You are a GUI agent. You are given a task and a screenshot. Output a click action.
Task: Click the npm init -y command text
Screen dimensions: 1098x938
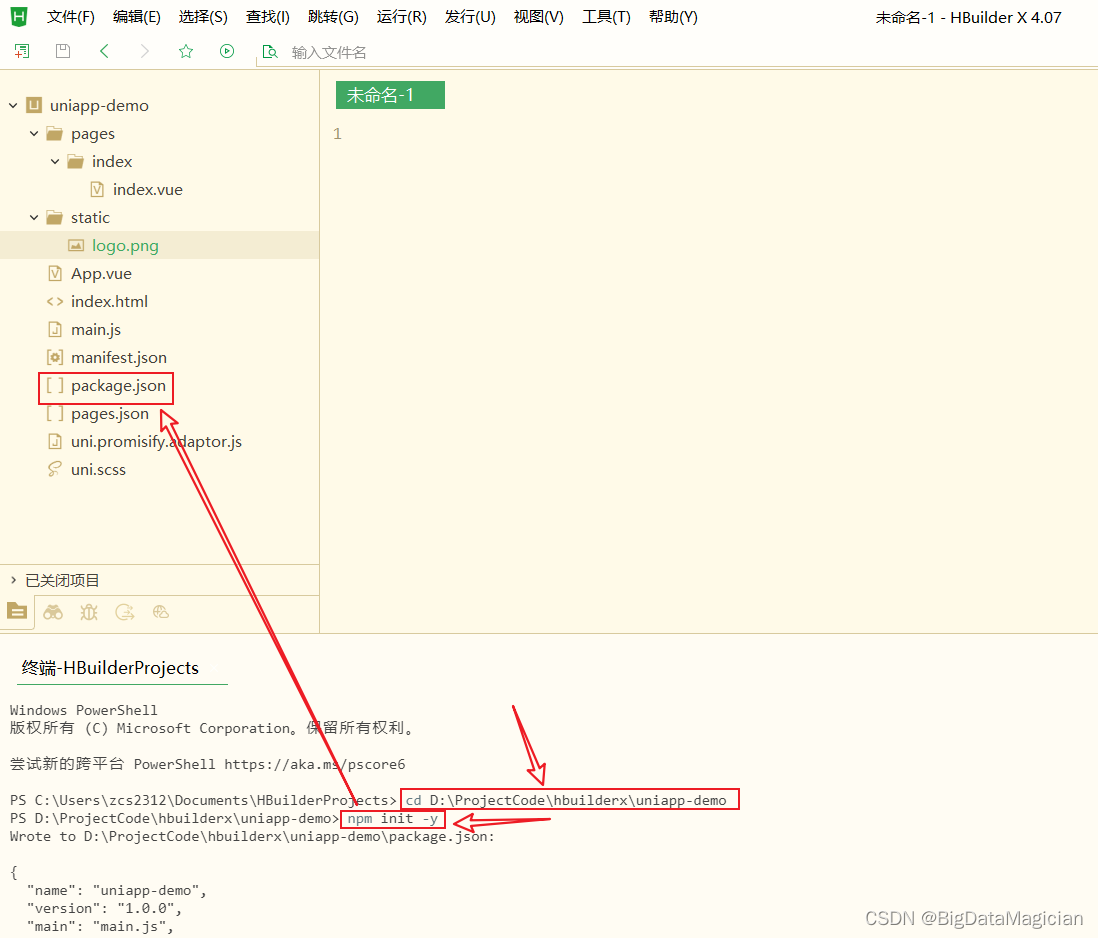[x=393, y=818]
